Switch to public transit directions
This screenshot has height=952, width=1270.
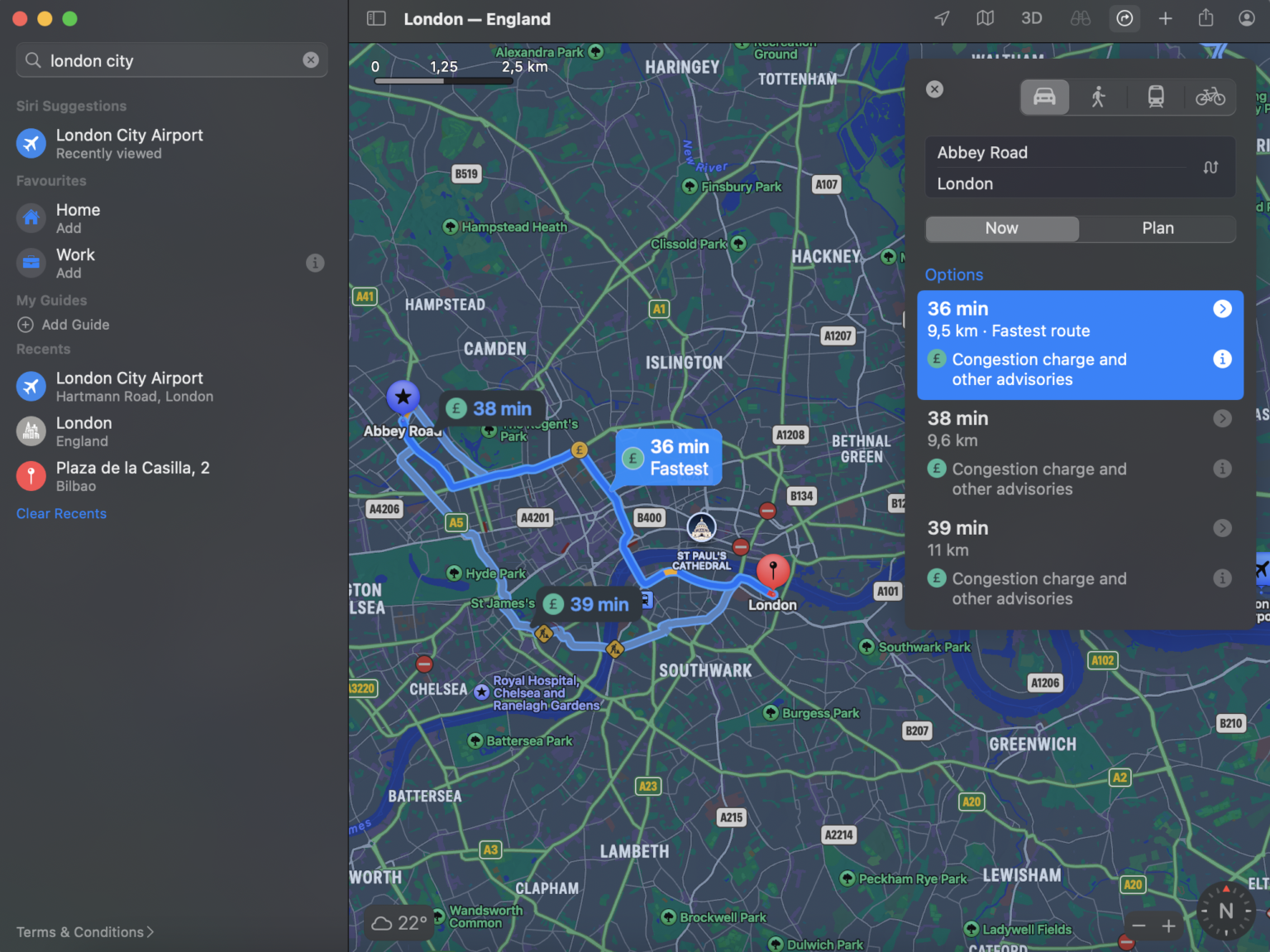pos(1155,97)
